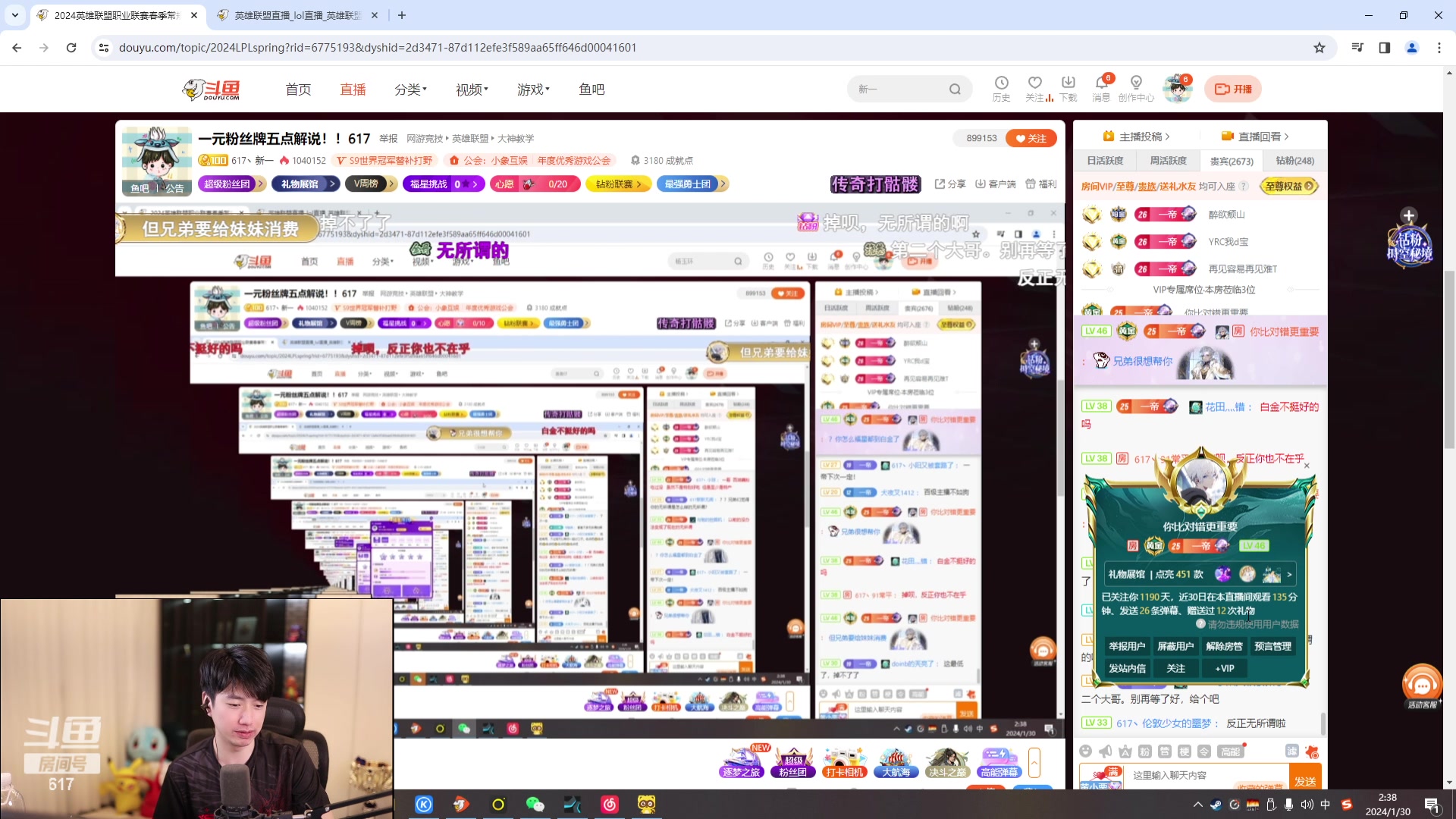Click the 梗 meme icon in chat toolbar
Screen dimensions: 1456x819
click(1185, 752)
